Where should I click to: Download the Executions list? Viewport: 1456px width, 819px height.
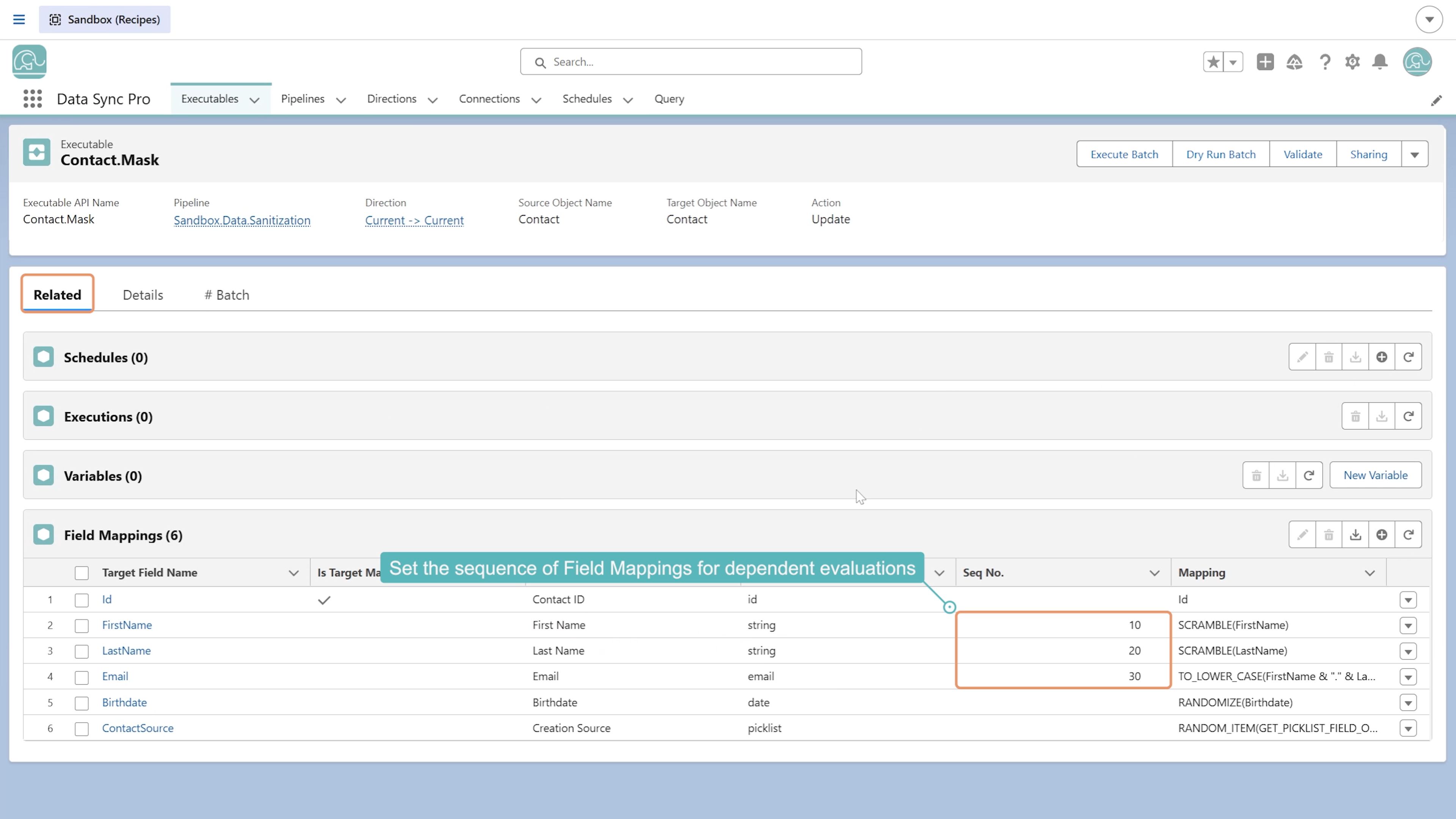tap(1381, 417)
